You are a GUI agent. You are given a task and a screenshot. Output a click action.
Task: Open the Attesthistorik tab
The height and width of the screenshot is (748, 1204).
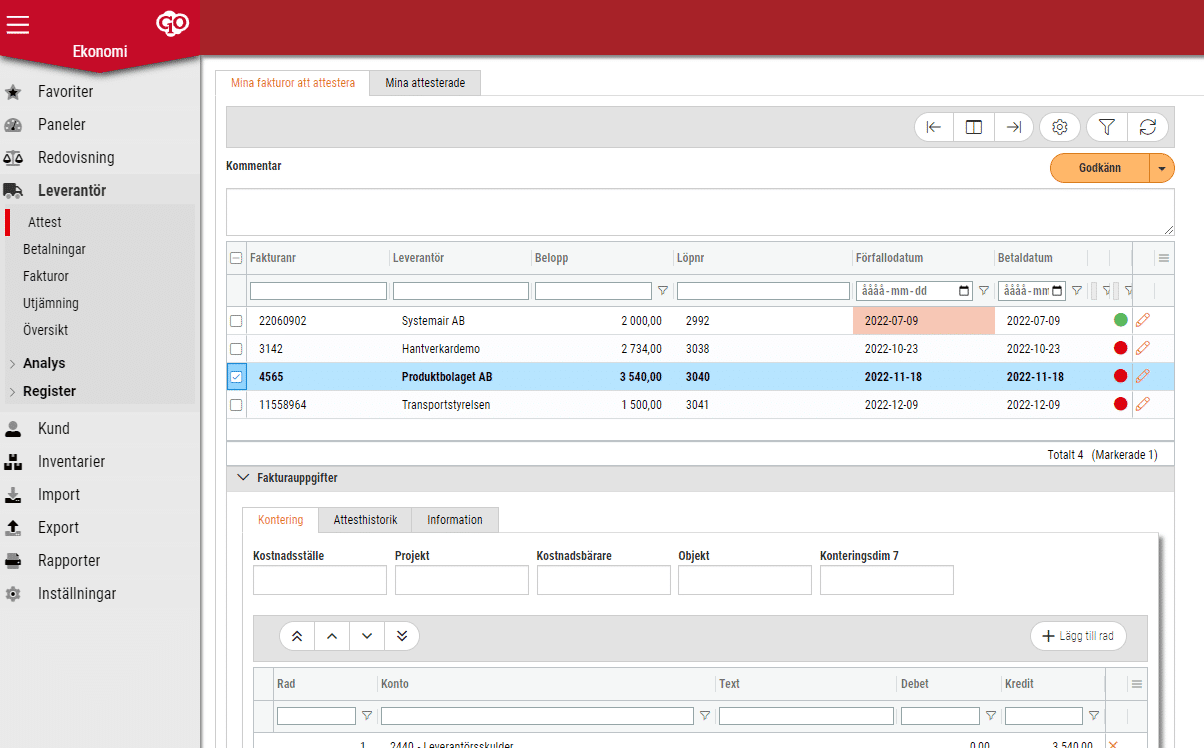(x=365, y=520)
